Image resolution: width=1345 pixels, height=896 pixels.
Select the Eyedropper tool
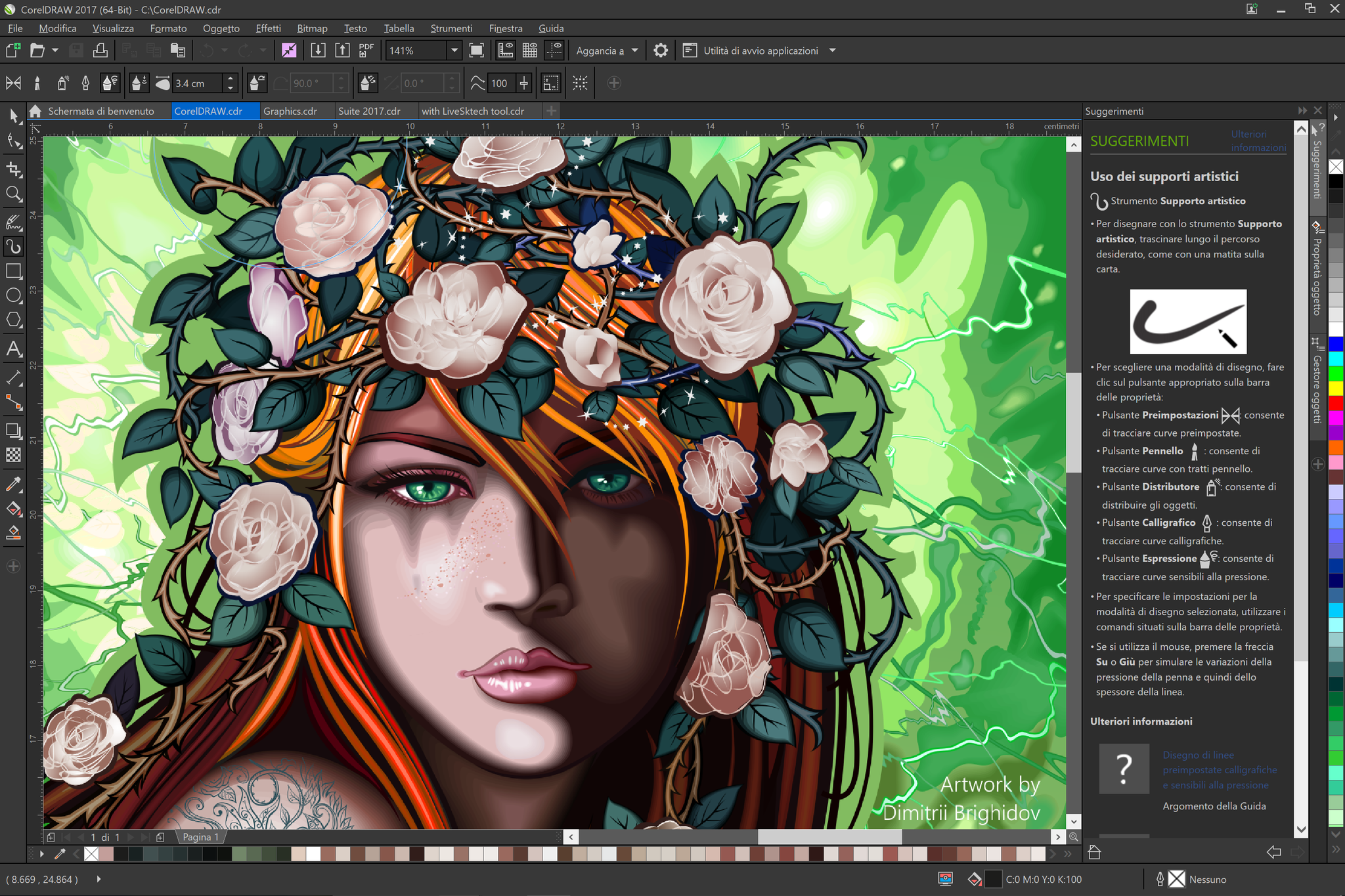tap(14, 484)
